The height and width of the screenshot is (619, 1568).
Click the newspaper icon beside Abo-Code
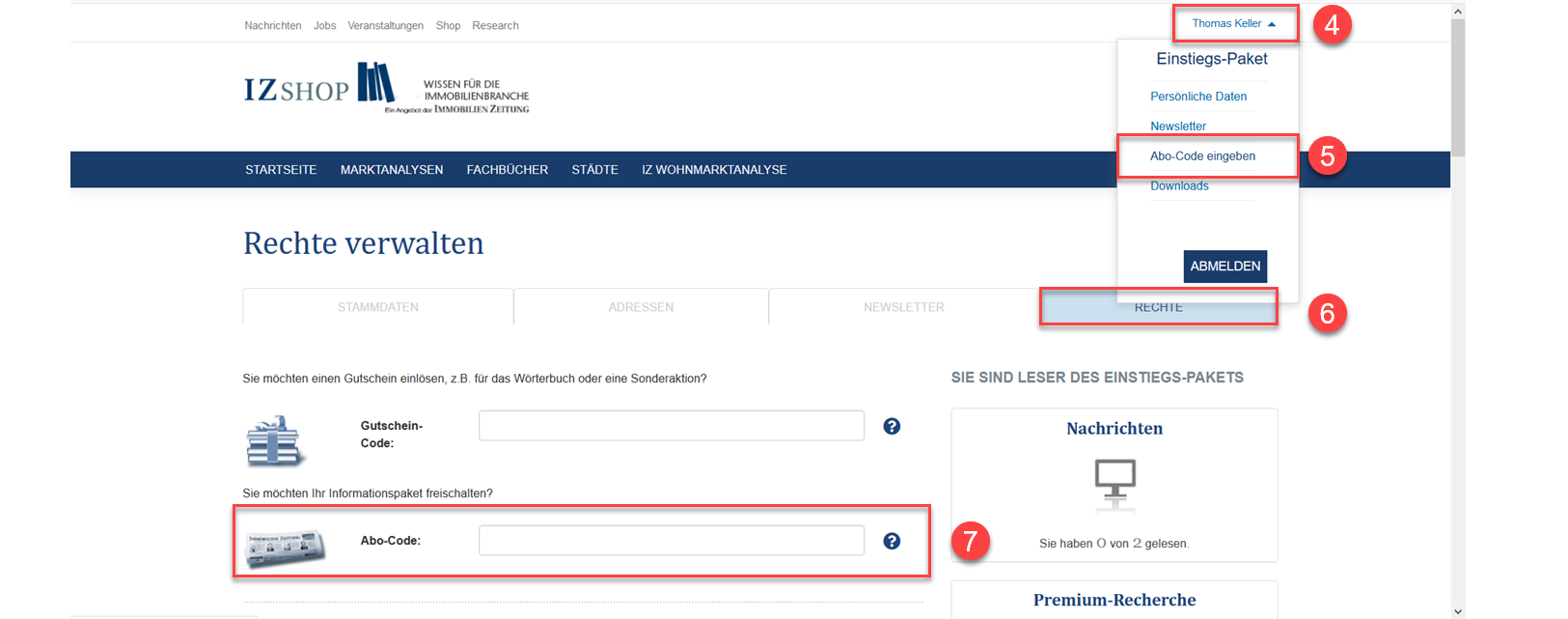click(x=285, y=548)
